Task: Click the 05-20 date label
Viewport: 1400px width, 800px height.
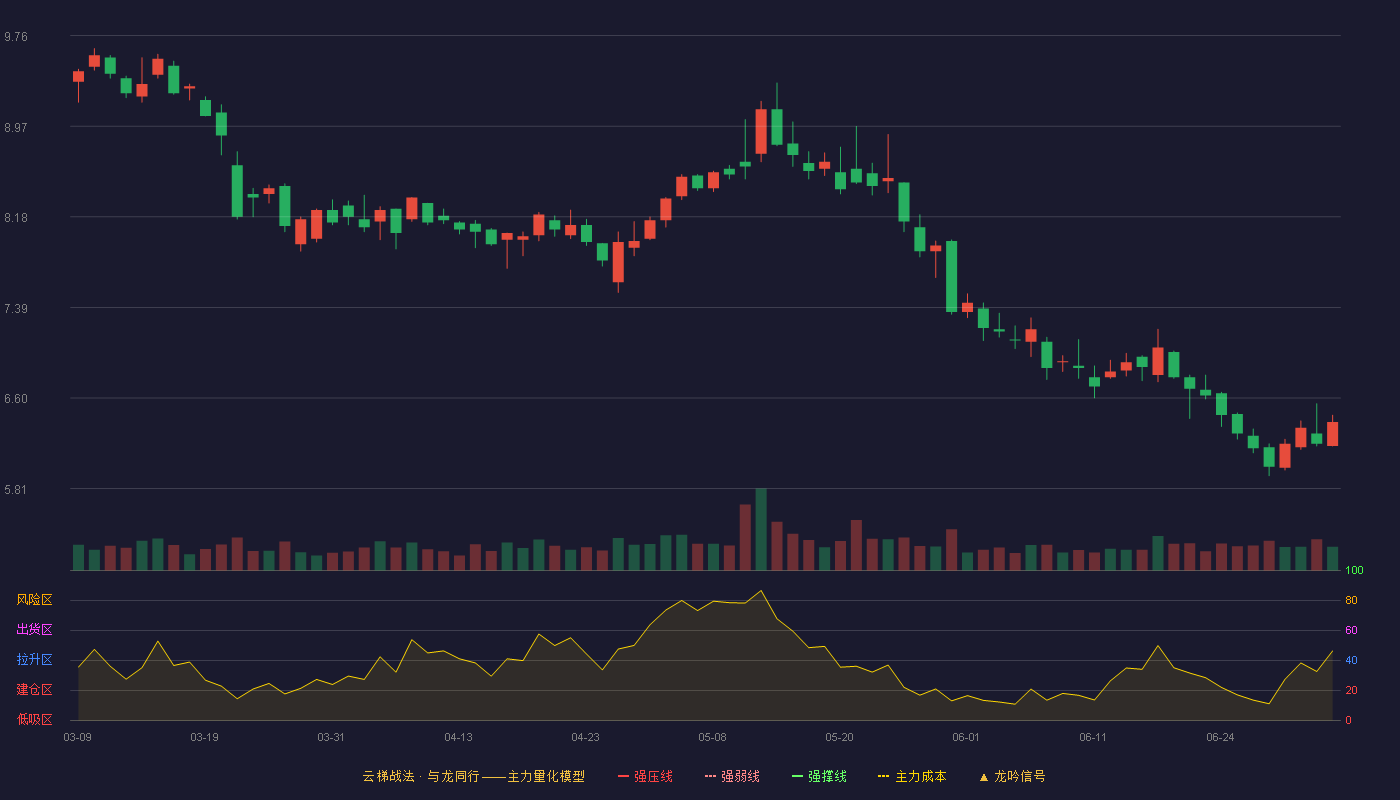Action: (839, 737)
